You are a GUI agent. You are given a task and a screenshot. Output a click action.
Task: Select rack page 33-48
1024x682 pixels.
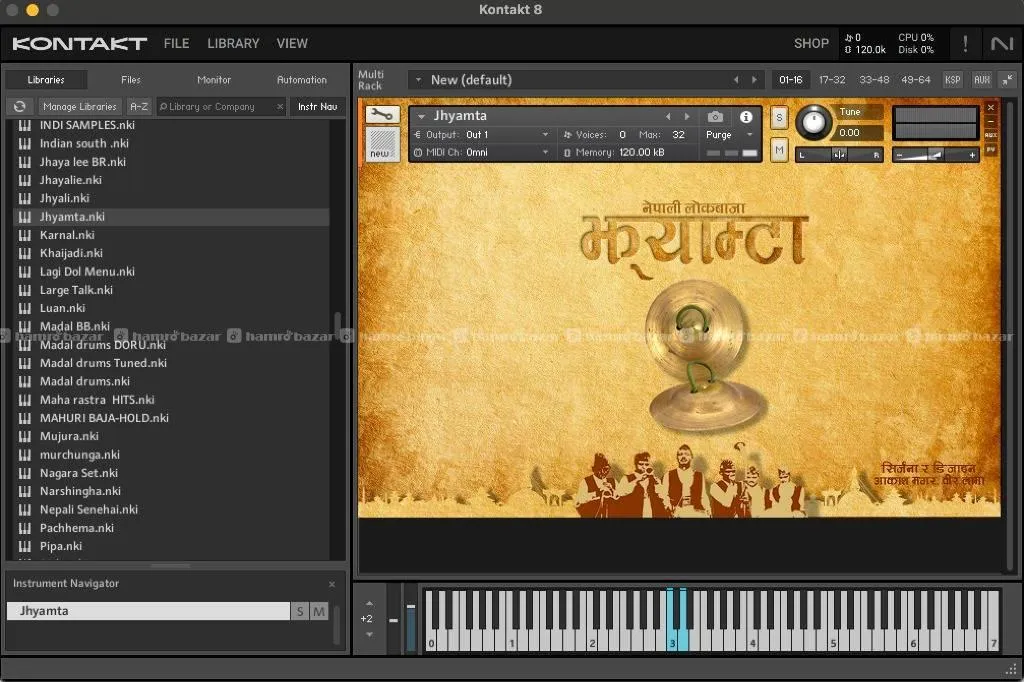tap(874, 80)
